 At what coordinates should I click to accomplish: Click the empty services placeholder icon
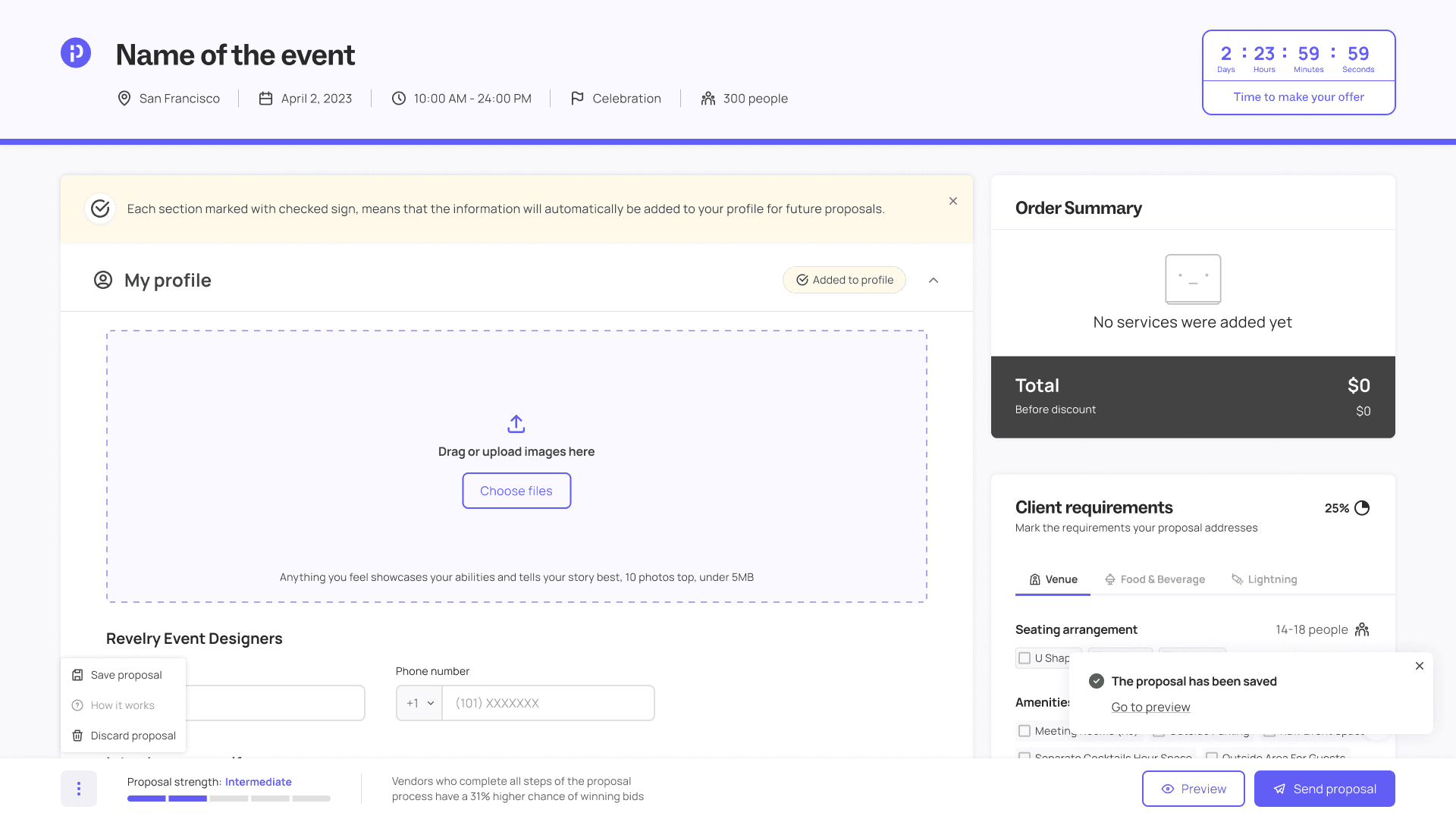click(x=1193, y=279)
